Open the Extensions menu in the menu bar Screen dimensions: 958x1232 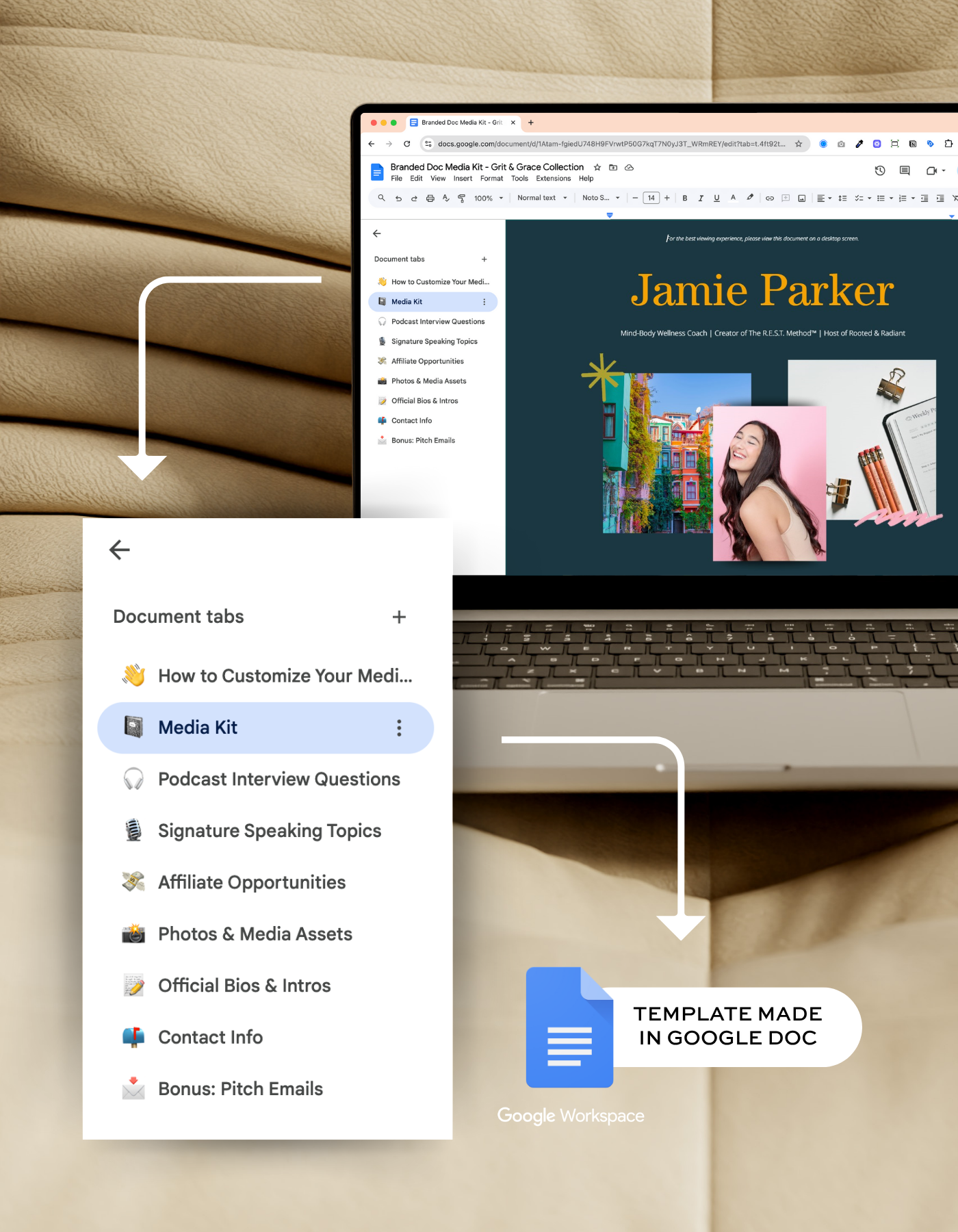[x=553, y=179]
